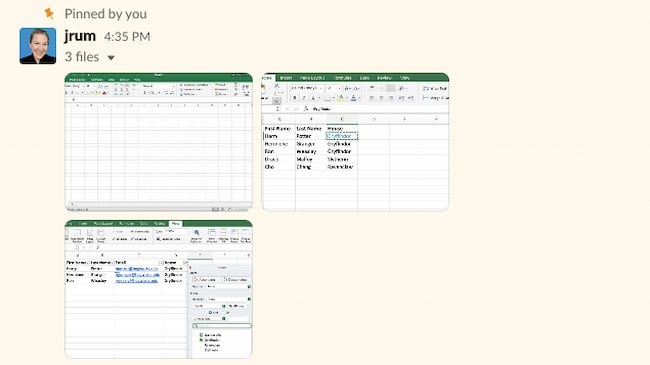This screenshot has width=650, height=365.
Task: Open jrum's profile avatar photo
Action: click(x=38, y=46)
